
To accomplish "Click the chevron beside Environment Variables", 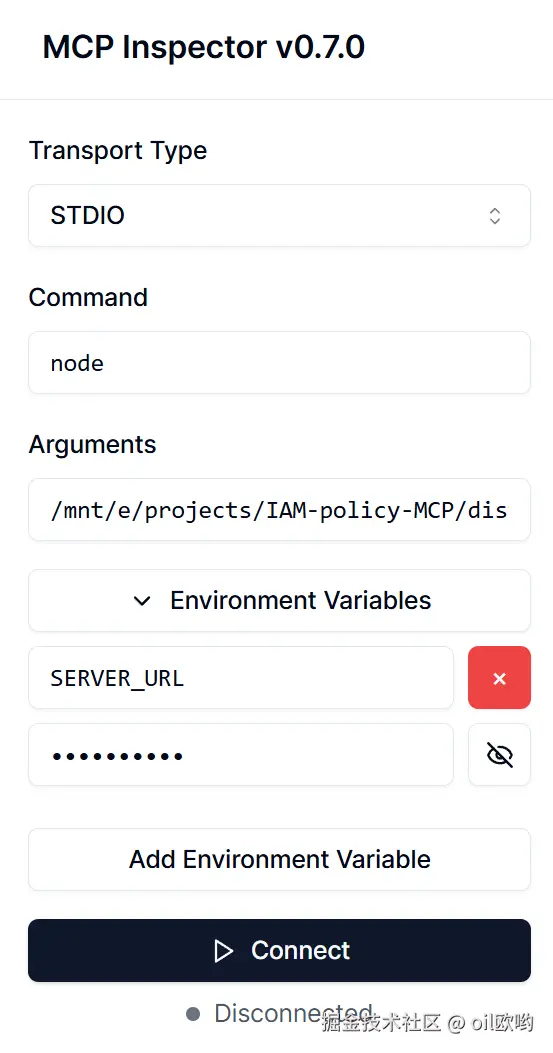I will 142,601.
